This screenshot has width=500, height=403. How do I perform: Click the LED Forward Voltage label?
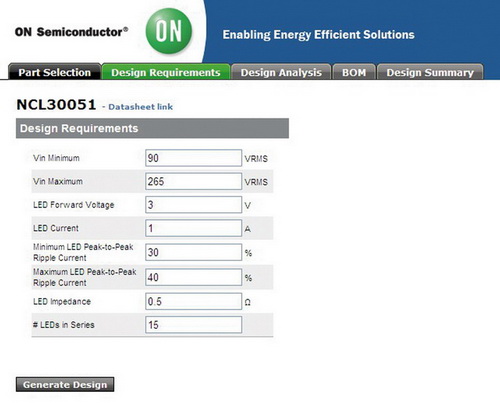(x=74, y=205)
